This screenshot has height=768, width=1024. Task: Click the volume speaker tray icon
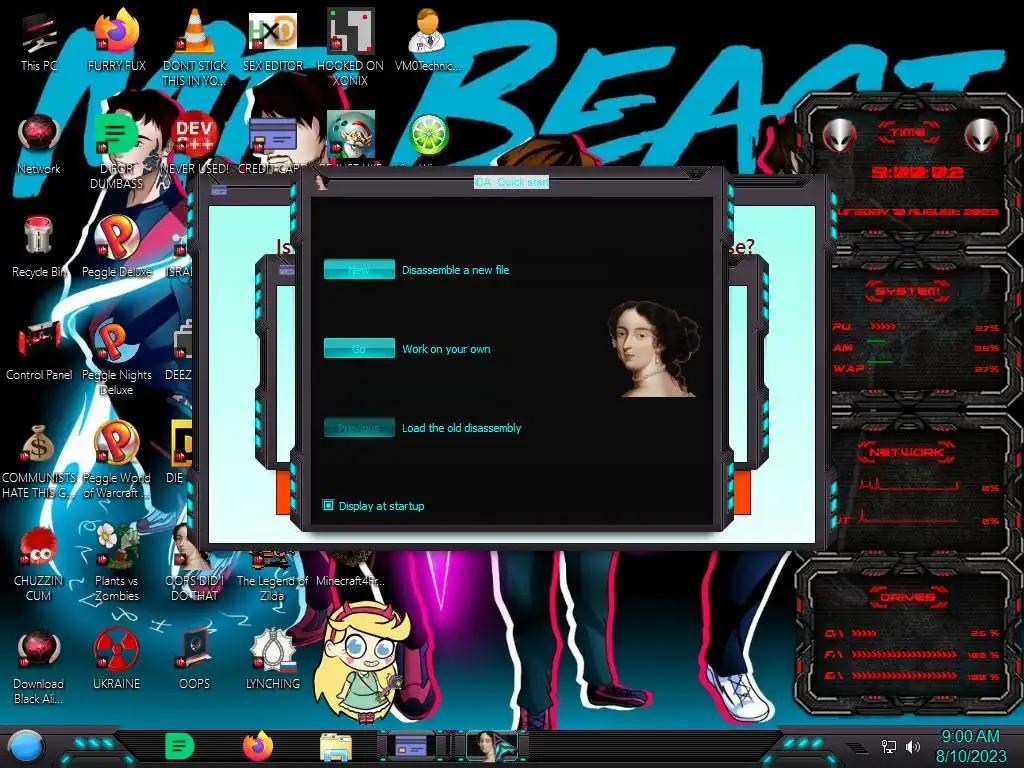pos(913,746)
